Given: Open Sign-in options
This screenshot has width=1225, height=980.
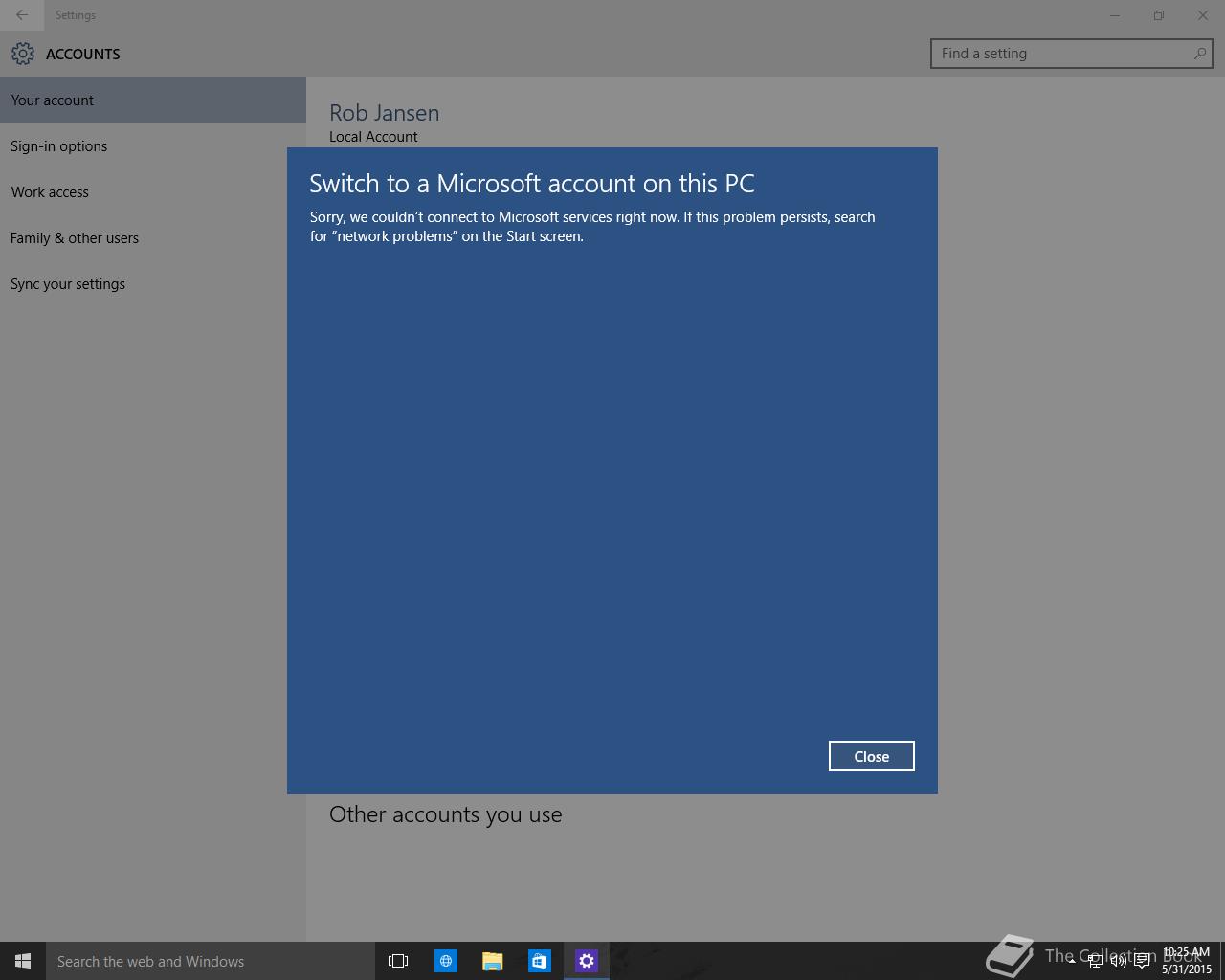Looking at the screenshot, I should (x=153, y=145).
